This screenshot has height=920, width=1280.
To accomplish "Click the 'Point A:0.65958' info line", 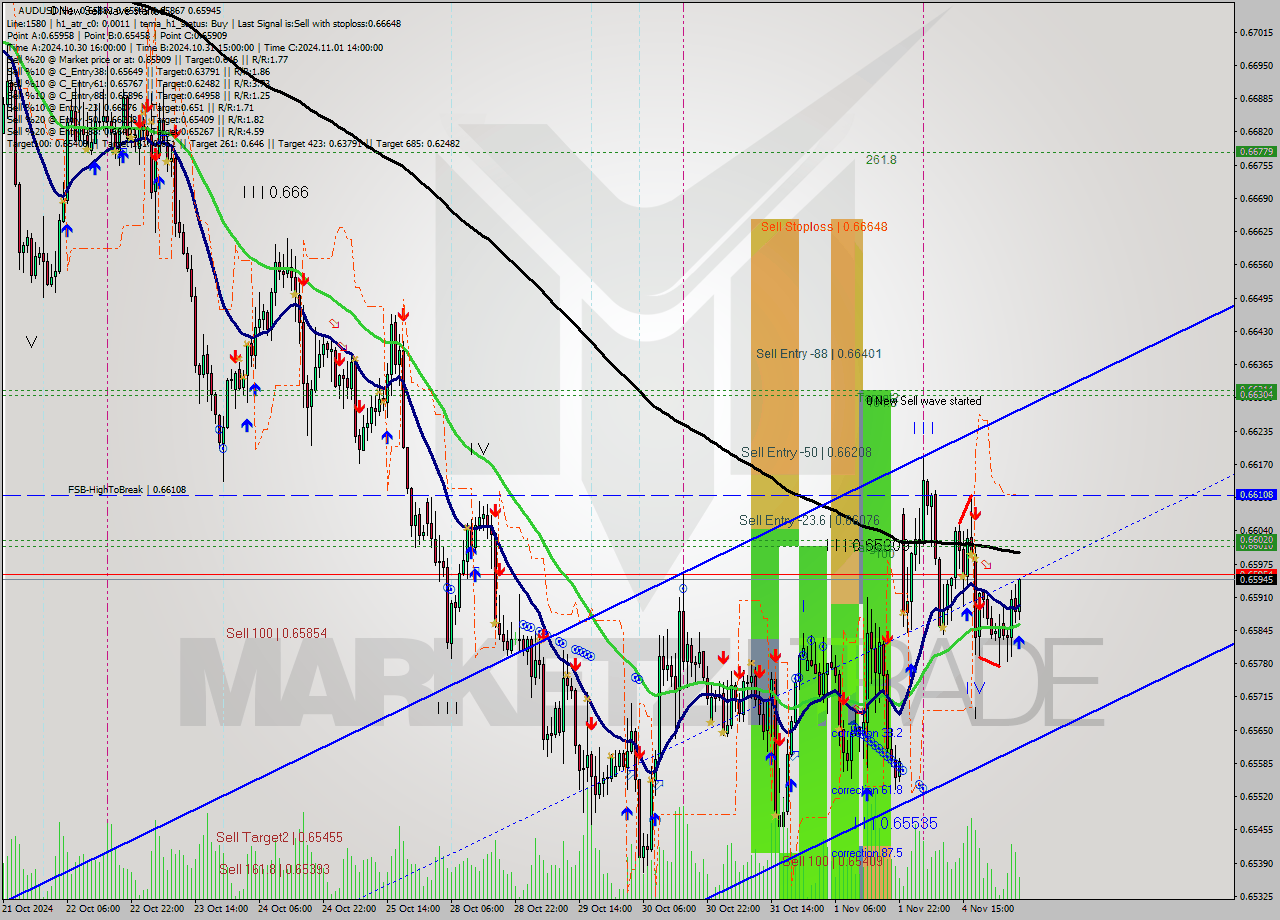I will coord(40,36).
